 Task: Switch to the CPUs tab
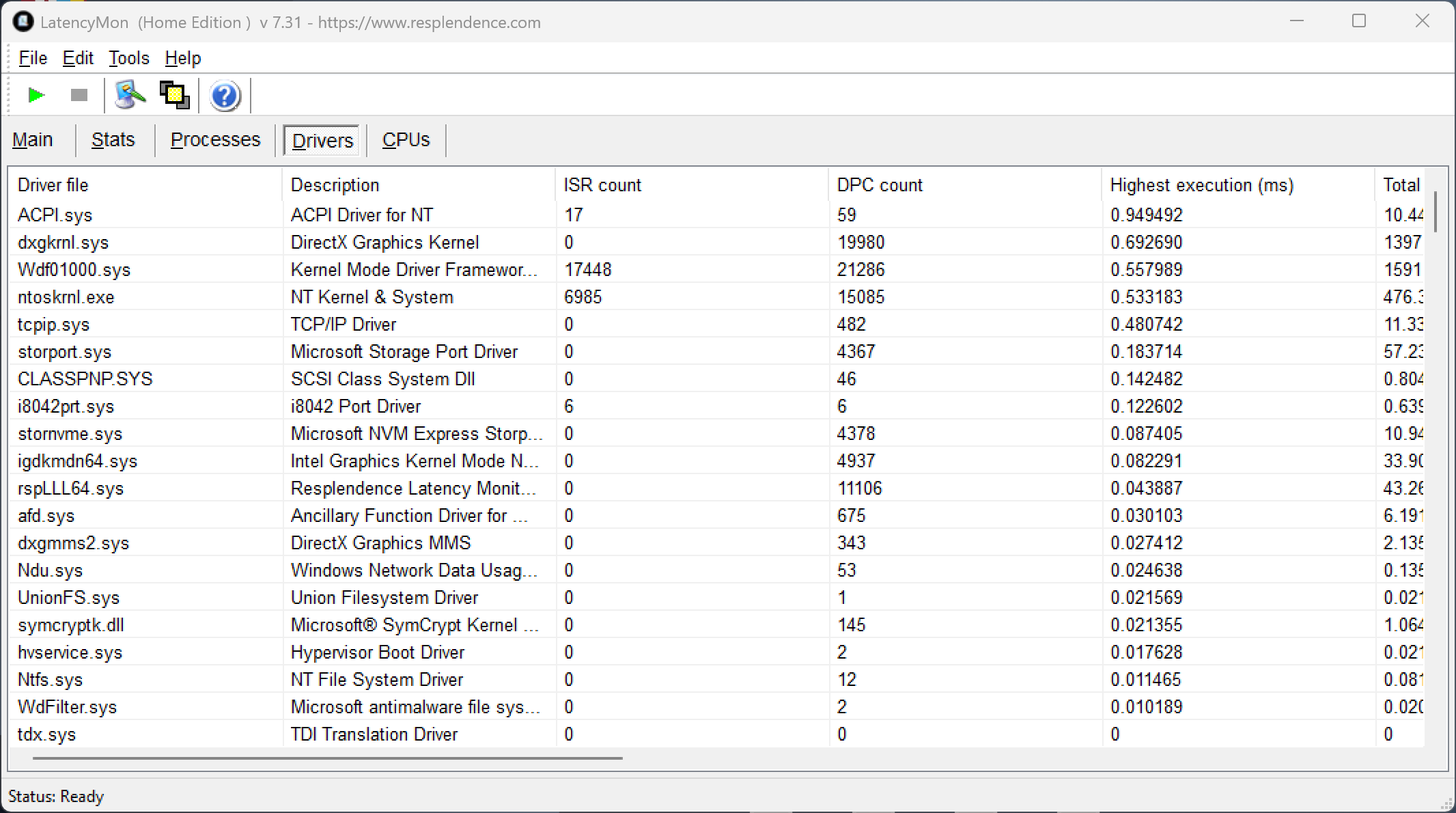(406, 140)
